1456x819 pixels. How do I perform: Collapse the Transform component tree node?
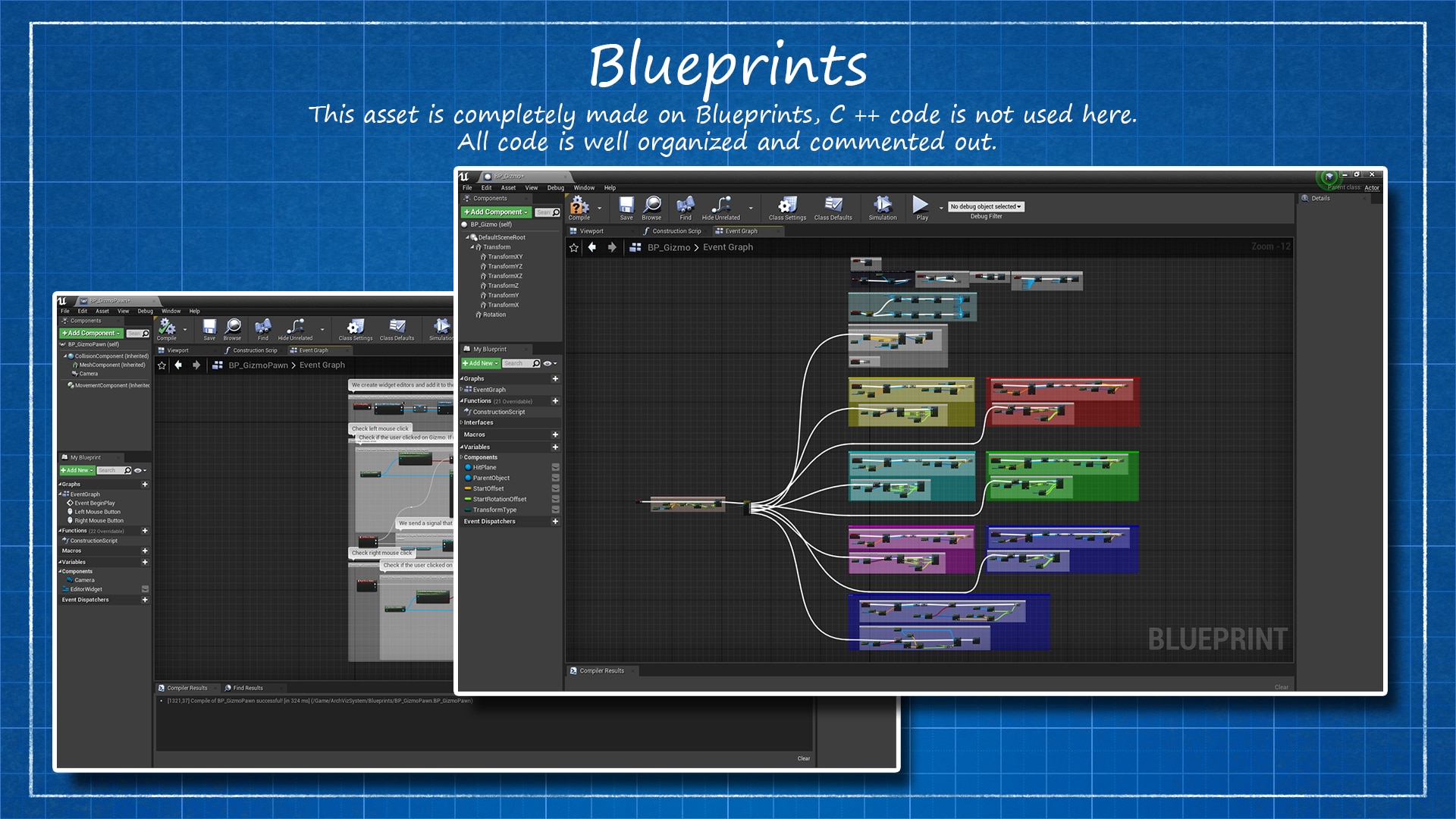tap(472, 247)
